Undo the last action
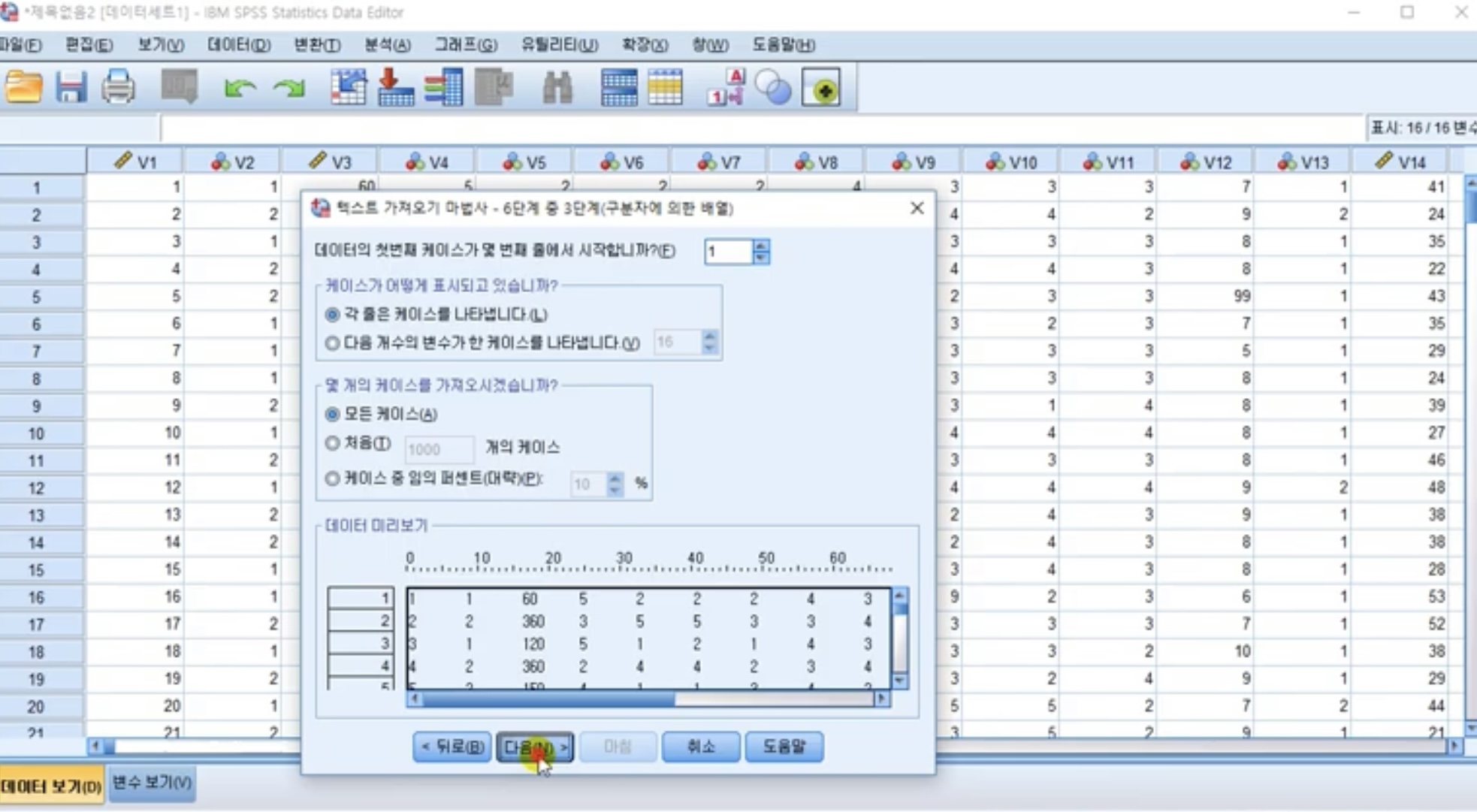 point(239,87)
